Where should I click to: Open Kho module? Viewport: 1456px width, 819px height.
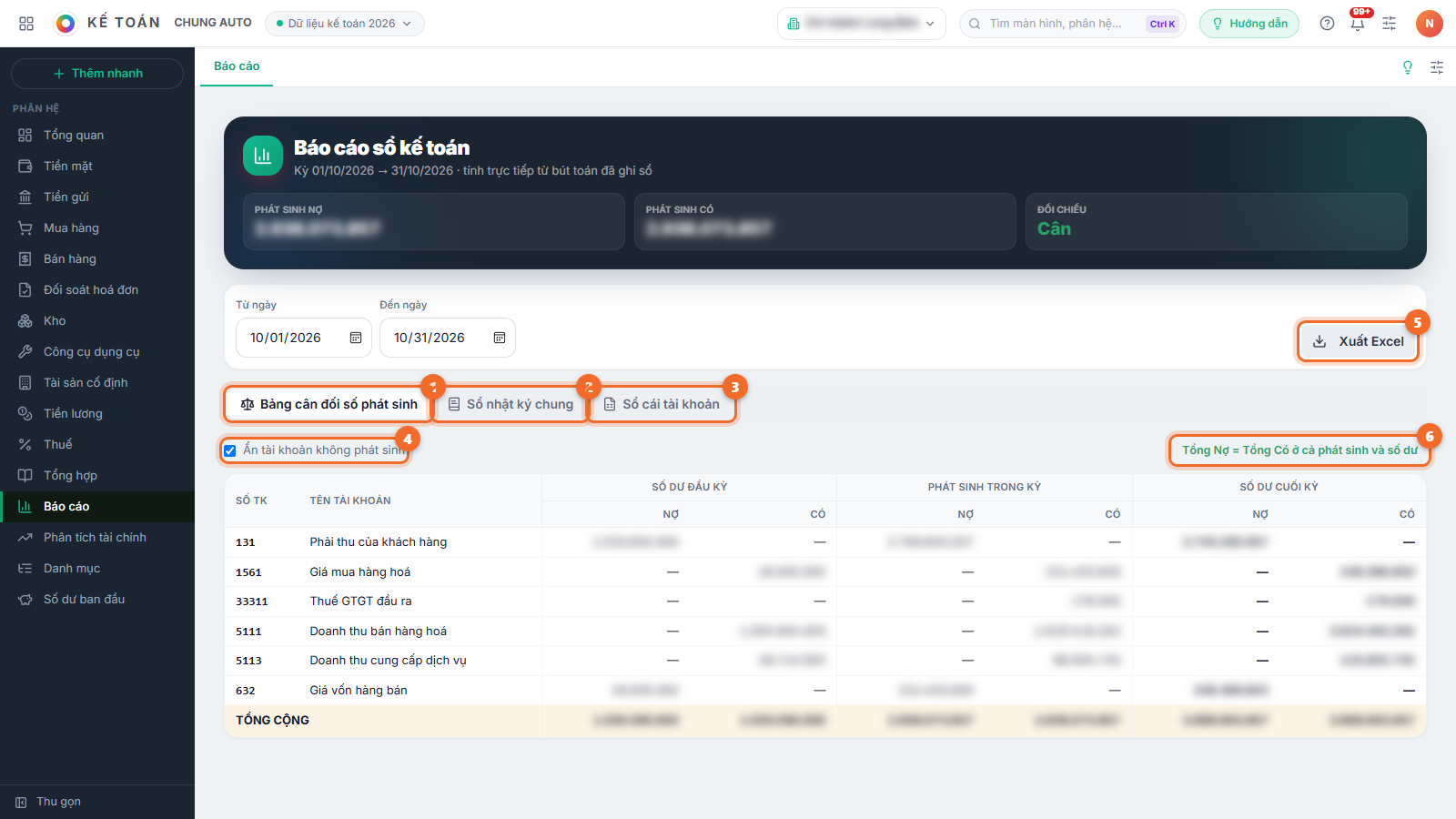(x=97, y=320)
